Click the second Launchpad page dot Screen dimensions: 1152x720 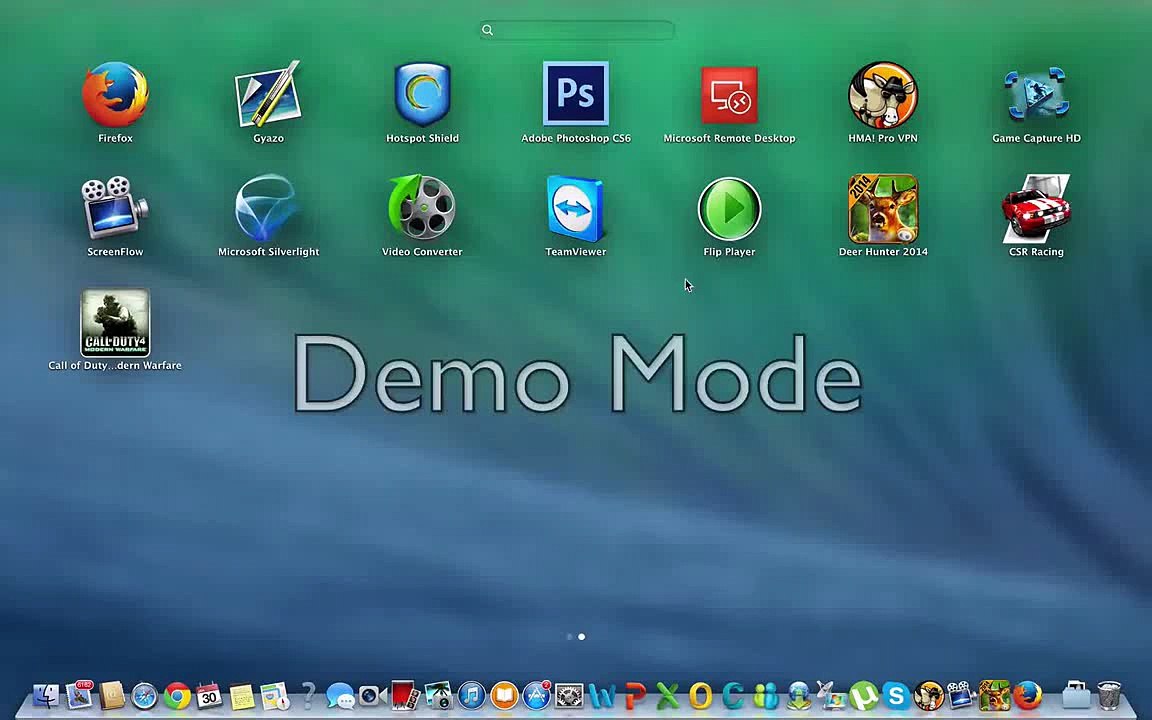[582, 637]
